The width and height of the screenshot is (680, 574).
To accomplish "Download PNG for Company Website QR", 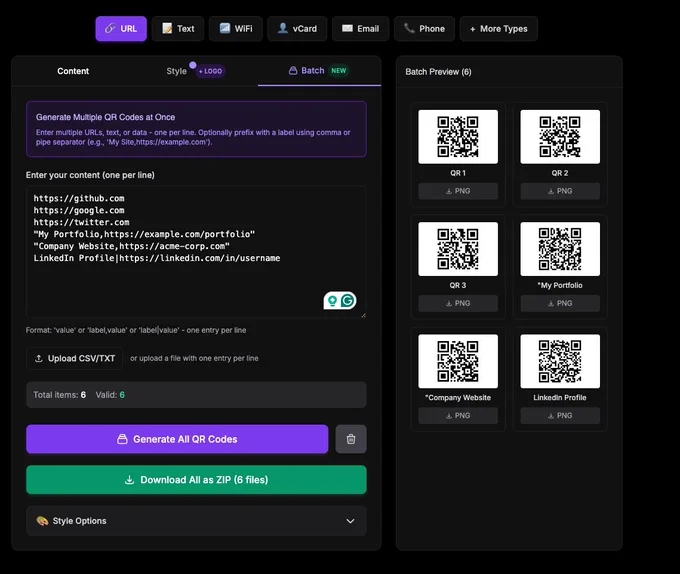I will [458, 416].
